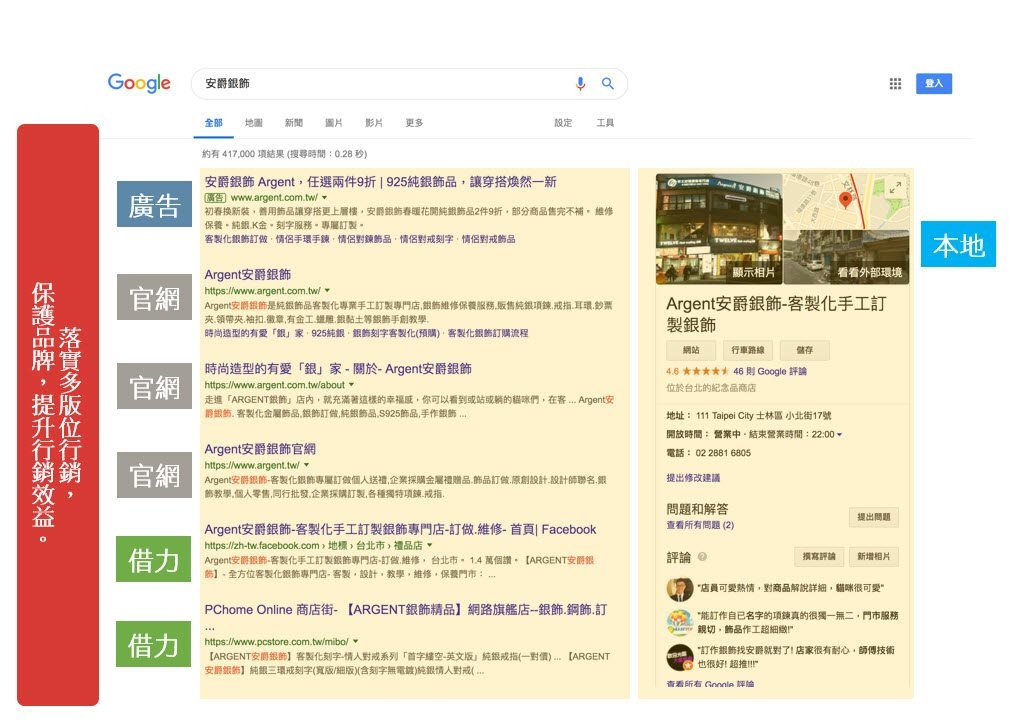Image resolution: width=1024 pixels, height=726 pixels.
Task: Click reviewer avatar beside 店員可愛熱情 review
Action: click(x=679, y=589)
